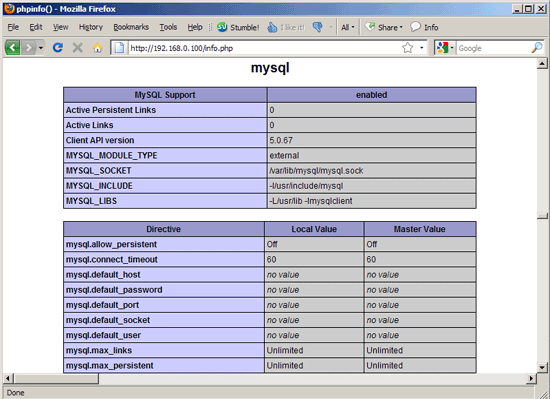Click the Info speech bubble button
550x399 pixels.
tap(424, 27)
